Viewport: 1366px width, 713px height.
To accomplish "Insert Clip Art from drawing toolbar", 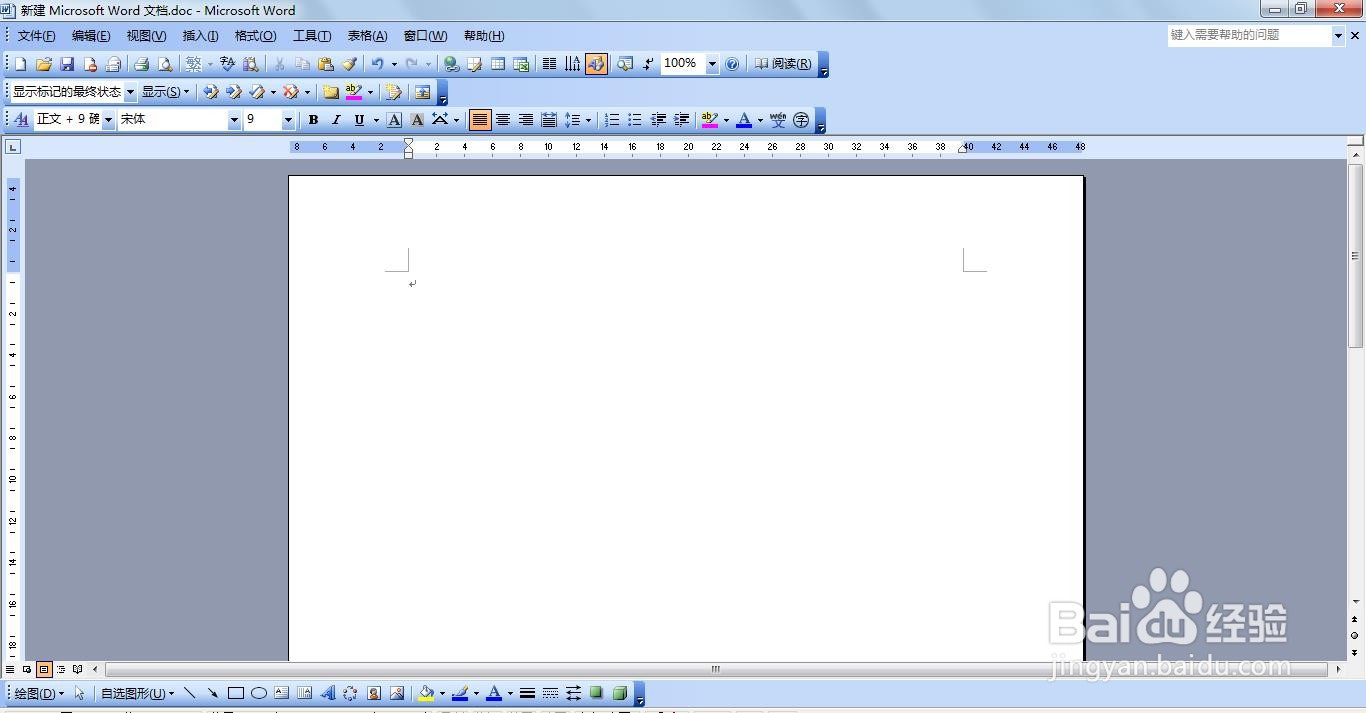I will coord(374,693).
